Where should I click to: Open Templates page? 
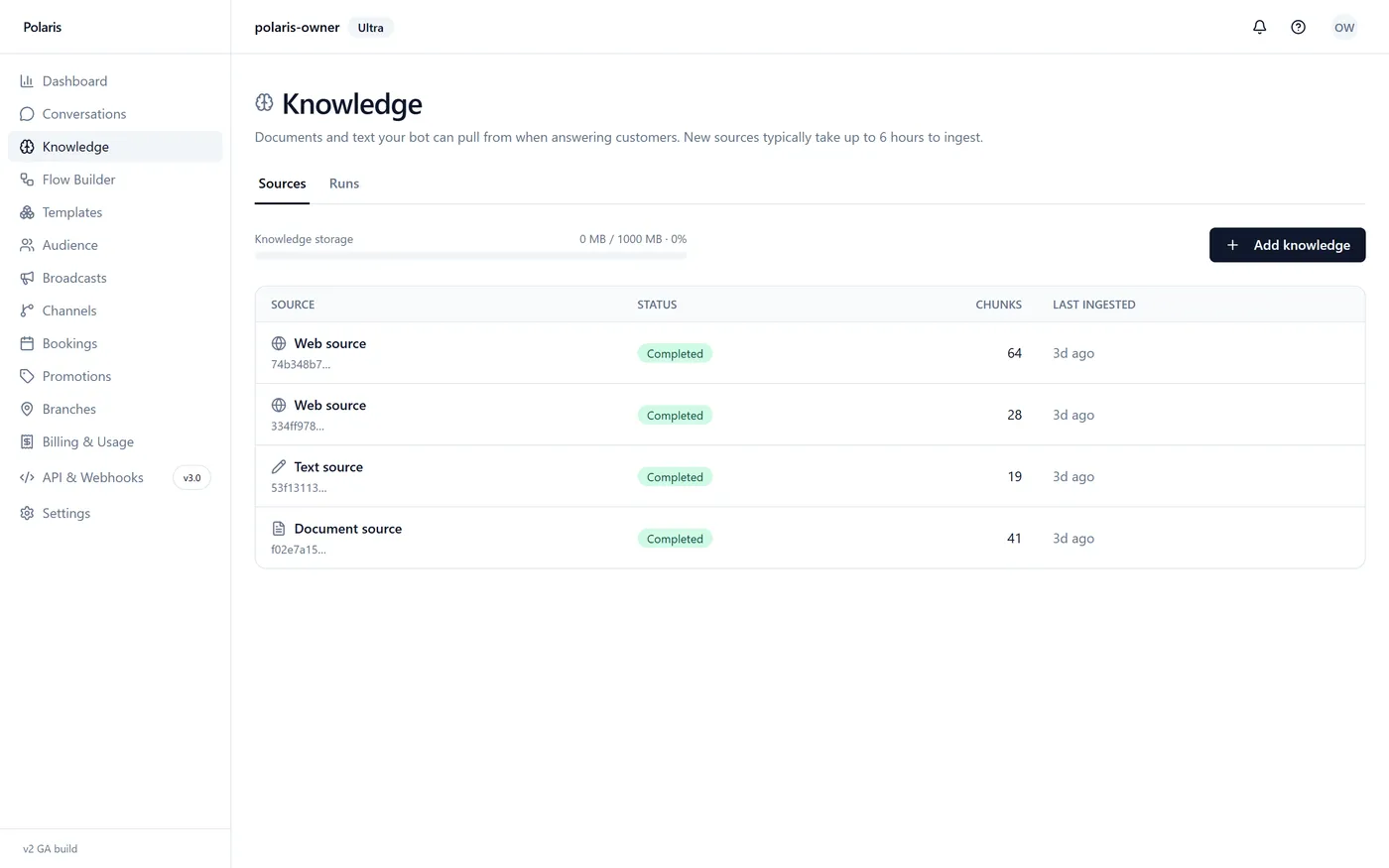point(115,212)
